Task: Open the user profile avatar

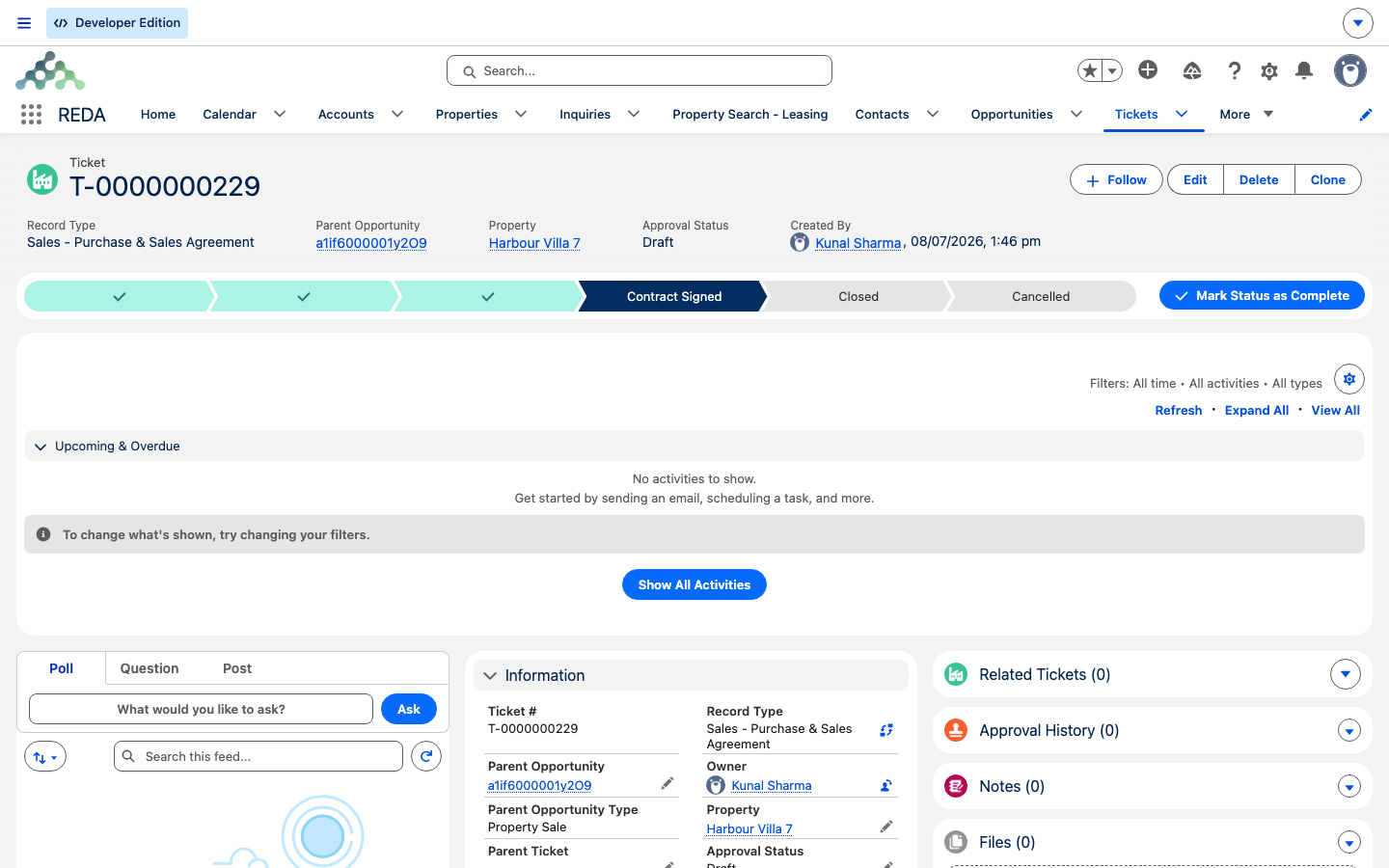Action: [x=1350, y=70]
